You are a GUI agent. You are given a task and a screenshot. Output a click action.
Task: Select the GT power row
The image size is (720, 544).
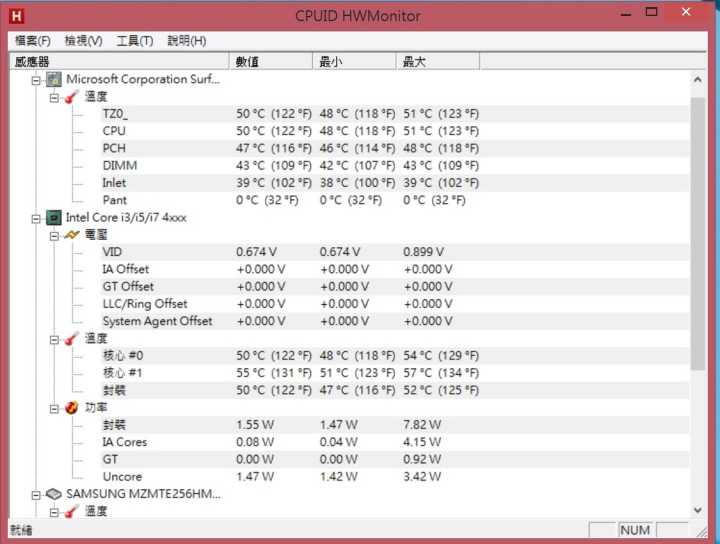tap(395, 460)
